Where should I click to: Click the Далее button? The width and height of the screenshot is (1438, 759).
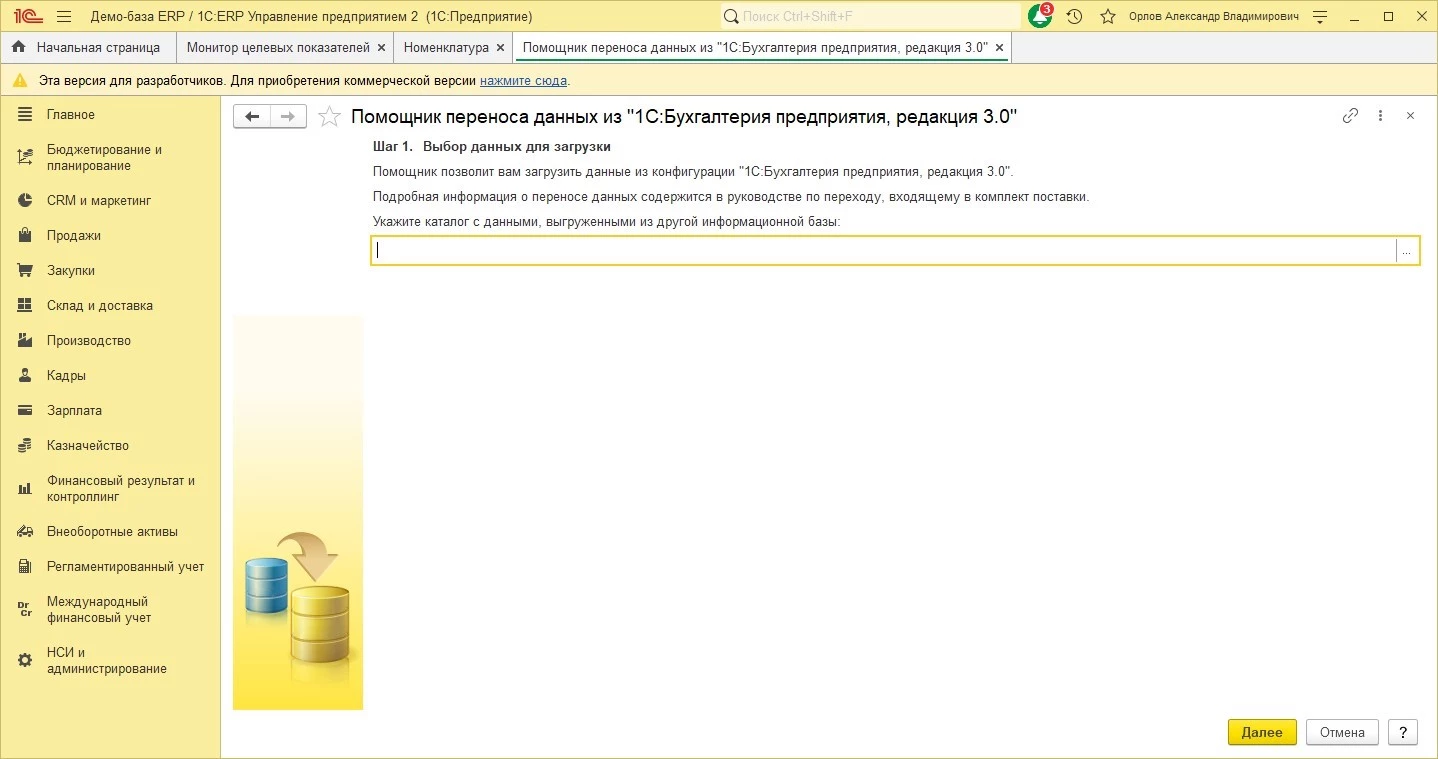1262,732
